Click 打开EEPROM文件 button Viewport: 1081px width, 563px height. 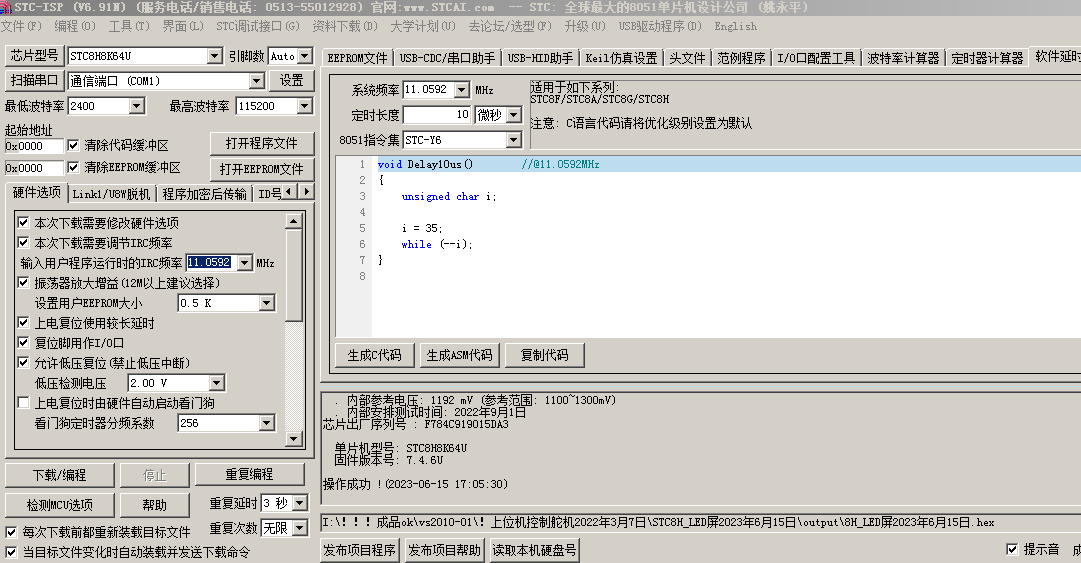[261, 169]
